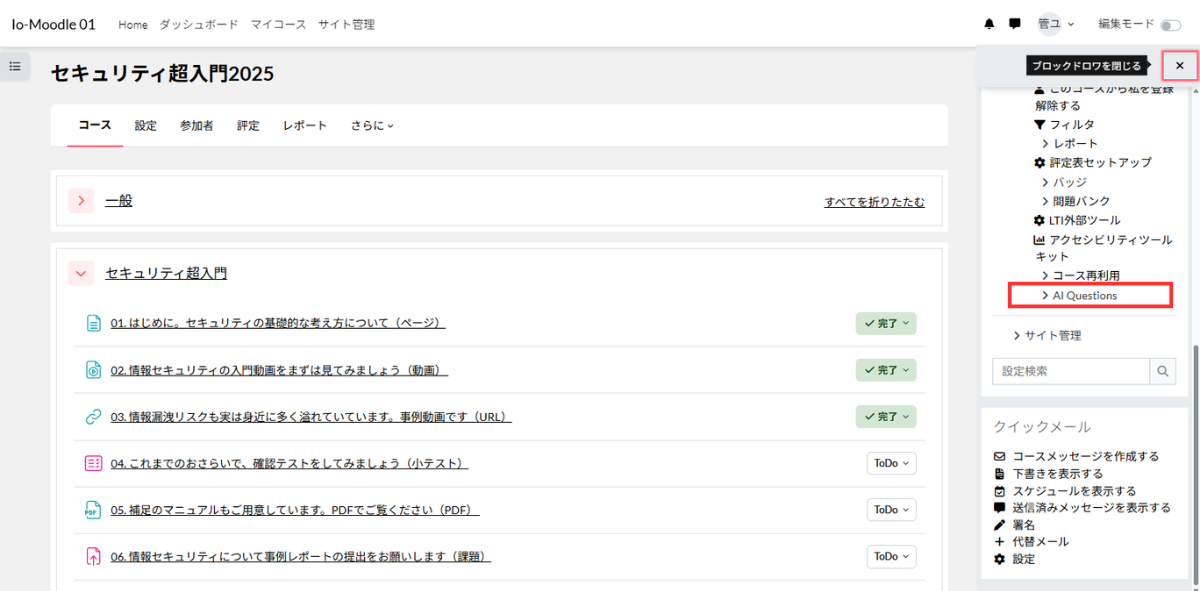Click the search magnifier button
The width and height of the screenshot is (1200, 591).
click(x=1162, y=371)
